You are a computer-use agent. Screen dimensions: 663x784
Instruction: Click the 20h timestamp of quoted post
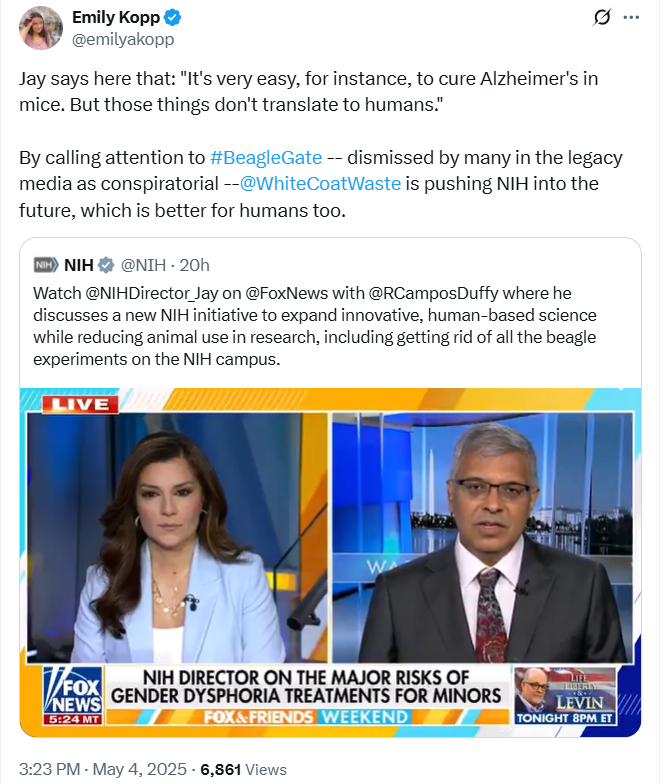click(x=194, y=265)
